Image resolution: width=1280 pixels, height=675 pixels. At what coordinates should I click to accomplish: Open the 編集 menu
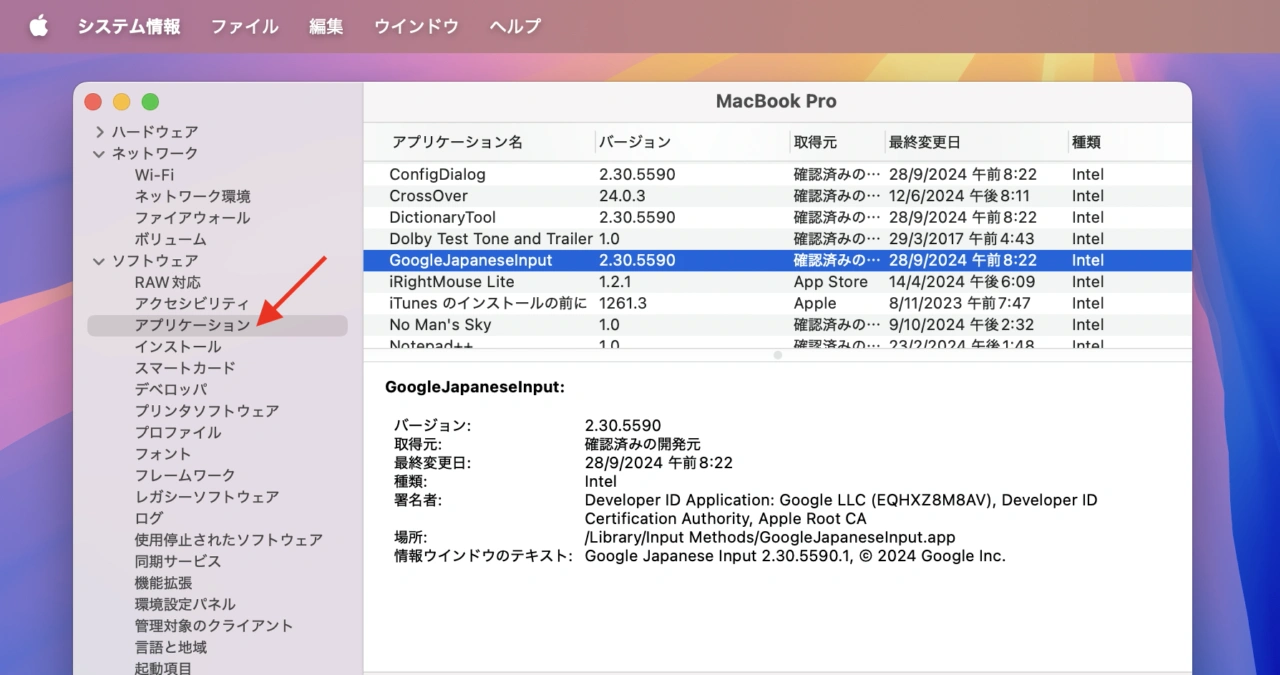point(326,27)
